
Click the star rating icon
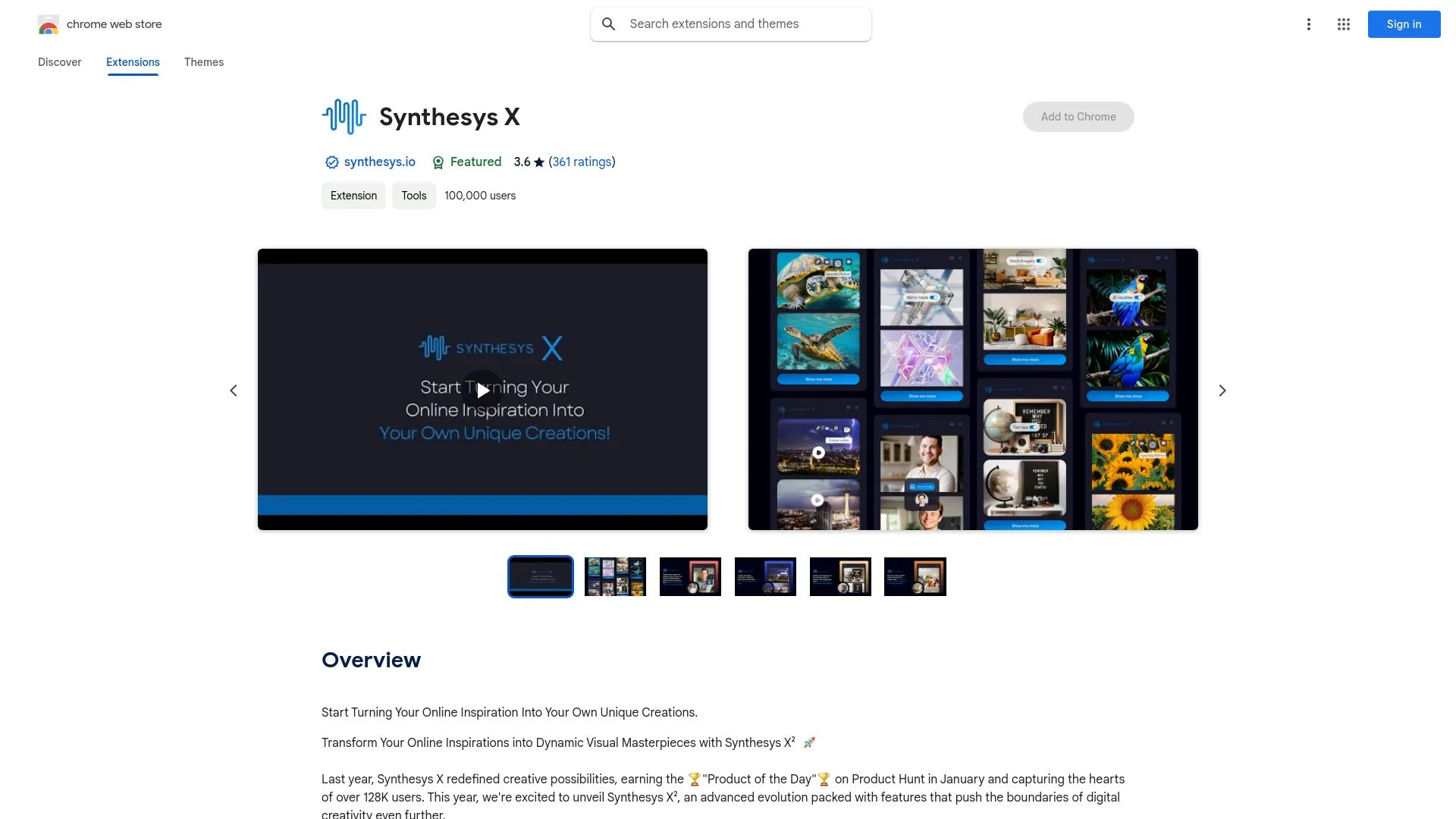coord(538,162)
